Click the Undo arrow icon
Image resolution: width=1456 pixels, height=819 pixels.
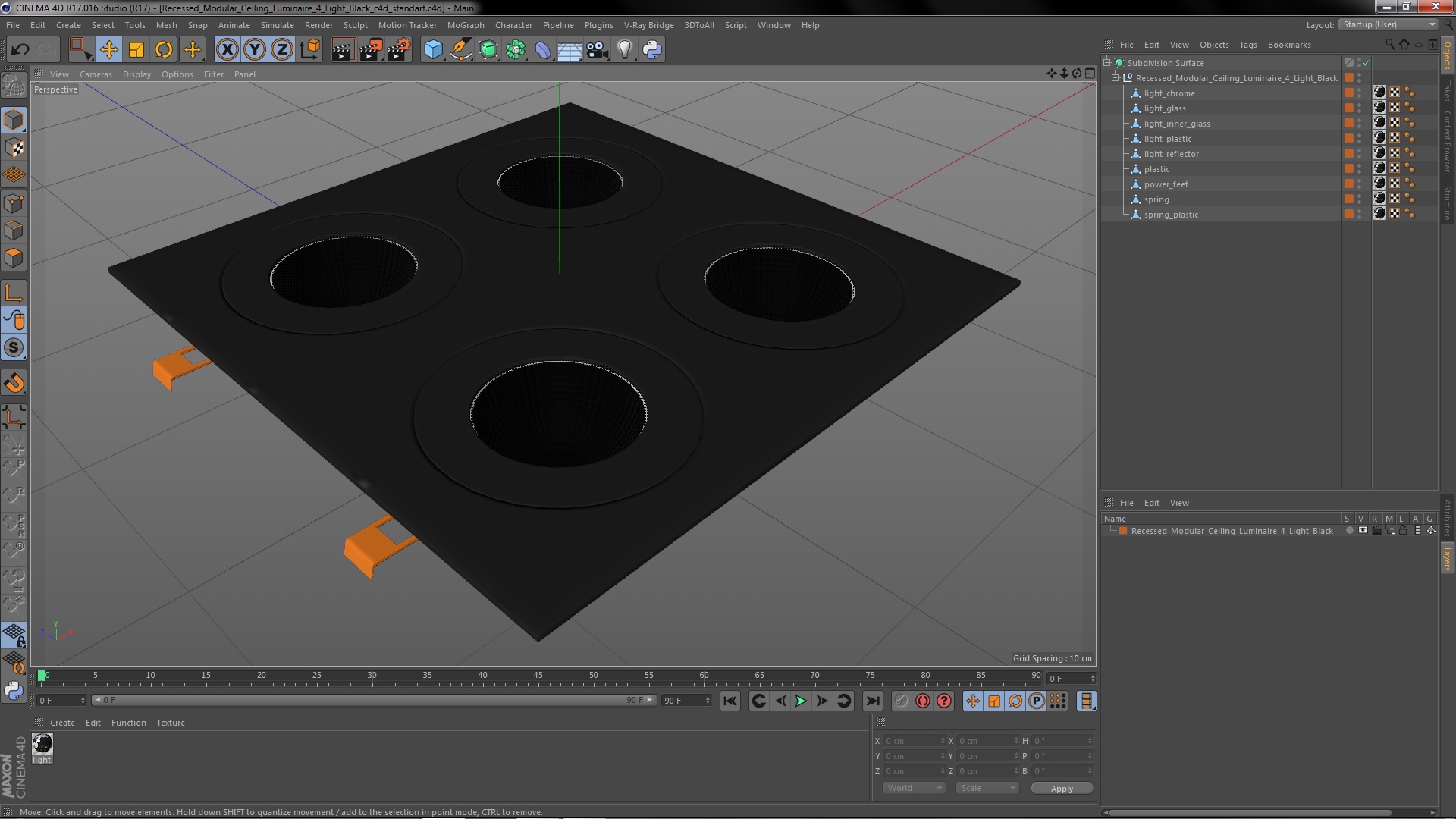[20, 50]
